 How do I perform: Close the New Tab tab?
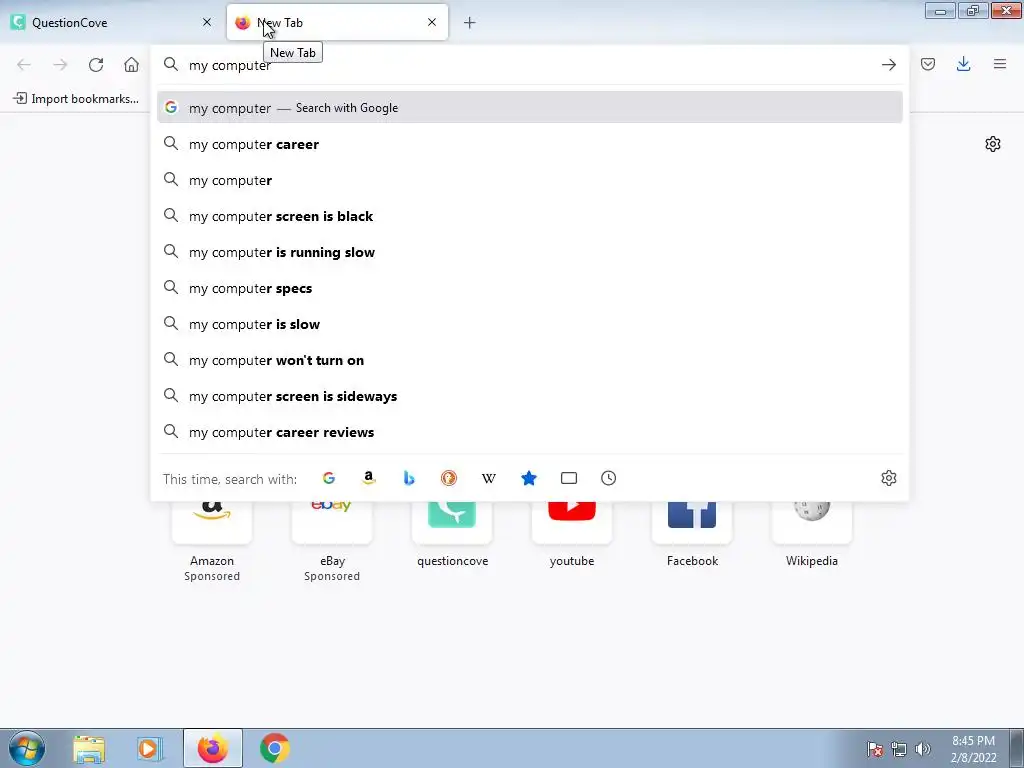pos(432,22)
